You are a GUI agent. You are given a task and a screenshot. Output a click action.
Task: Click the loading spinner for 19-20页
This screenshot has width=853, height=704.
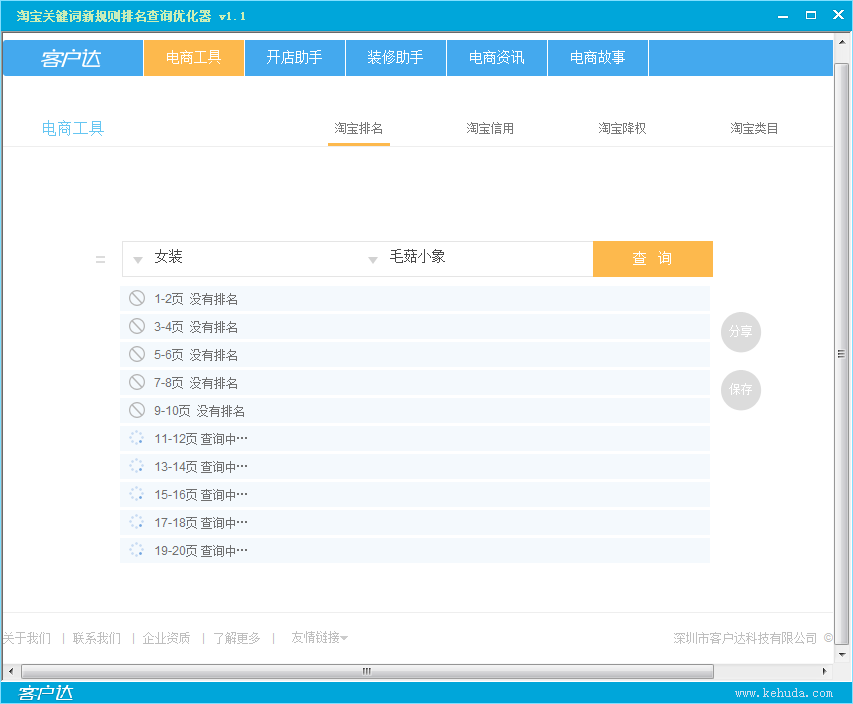137,550
